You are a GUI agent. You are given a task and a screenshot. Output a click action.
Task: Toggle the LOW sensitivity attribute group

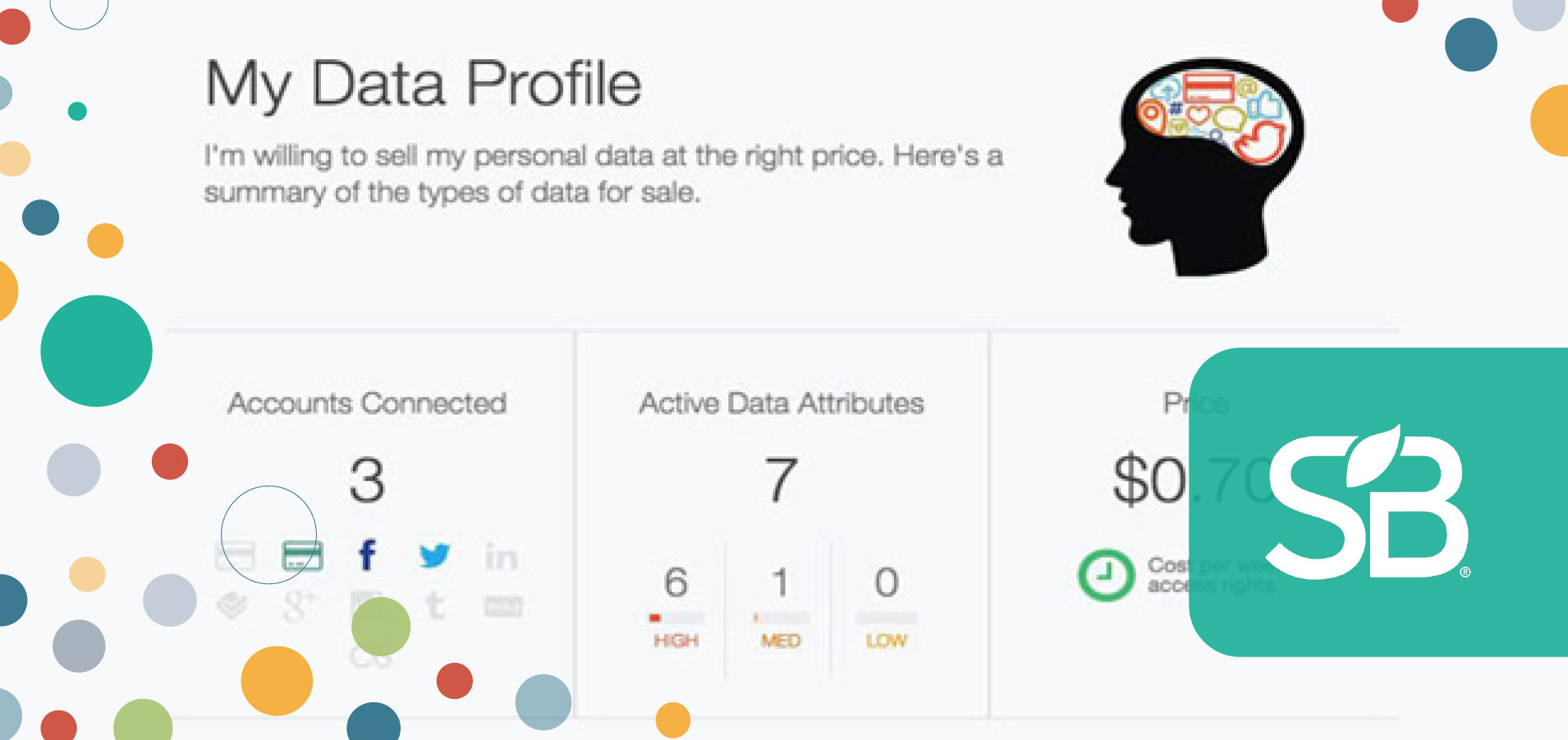click(x=884, y=607)
